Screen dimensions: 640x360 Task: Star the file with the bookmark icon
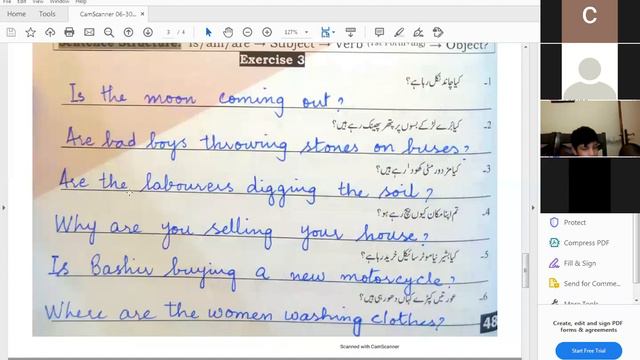[x=31, y=32]
